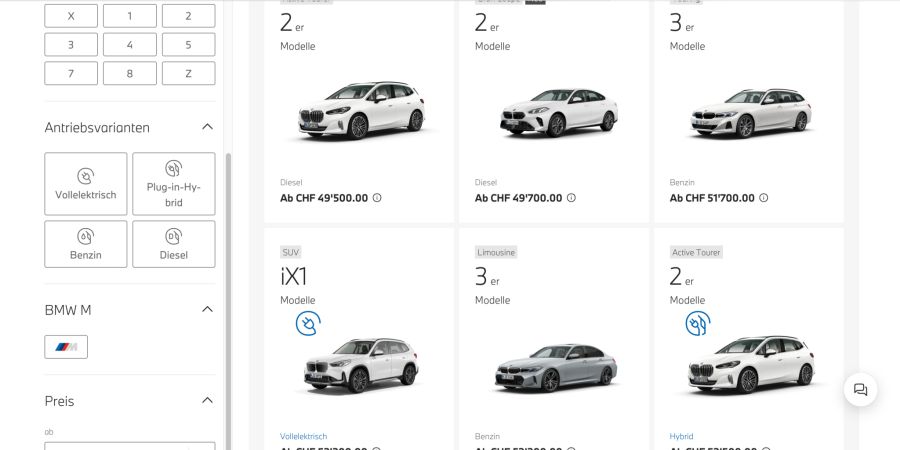This screenshot has width=900, height=450.
Task: Toggle Diesel drive filter
Action: tap(174, 244)
